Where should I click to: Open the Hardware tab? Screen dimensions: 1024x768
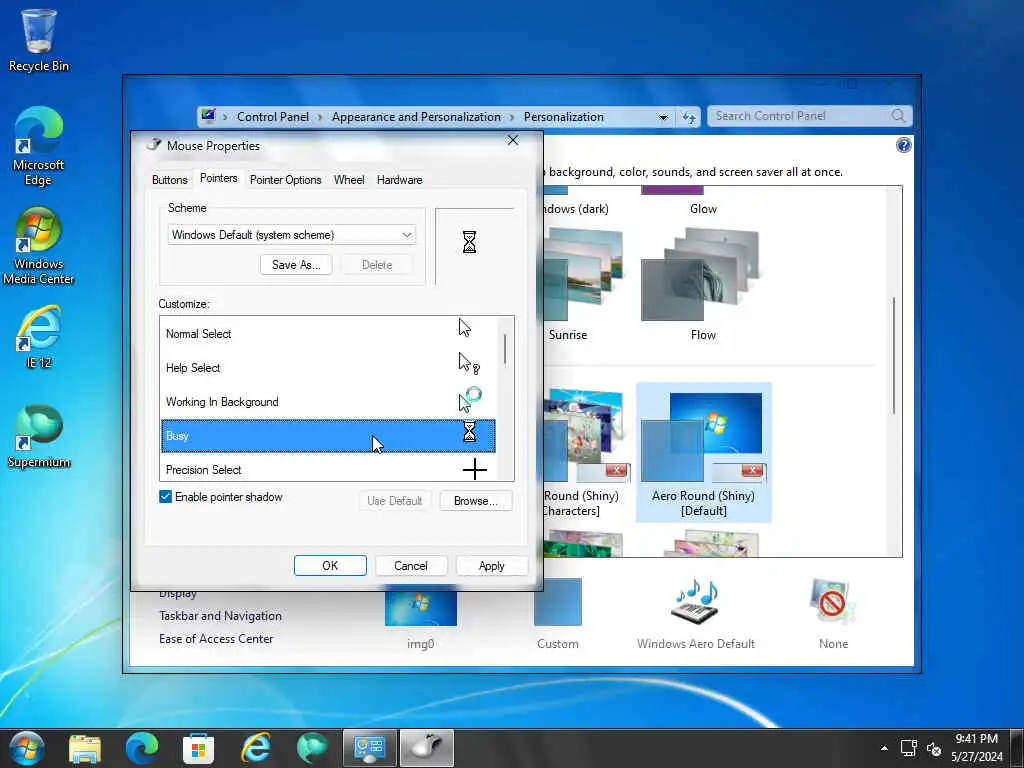pos(400,180)
